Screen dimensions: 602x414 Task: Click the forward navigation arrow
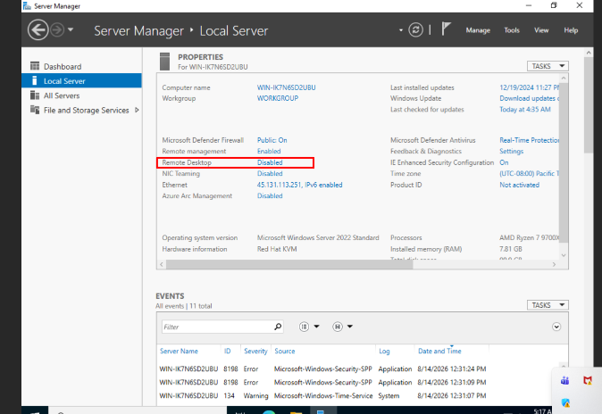pyautogui.click(x=57, y=30)
